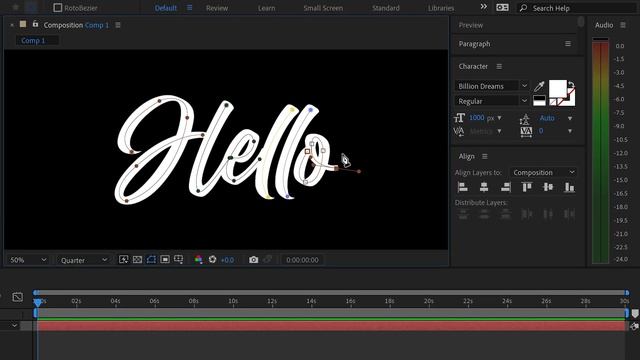
Task: Select the eyedropper in Character panel
Action: (x=539, y=86)
